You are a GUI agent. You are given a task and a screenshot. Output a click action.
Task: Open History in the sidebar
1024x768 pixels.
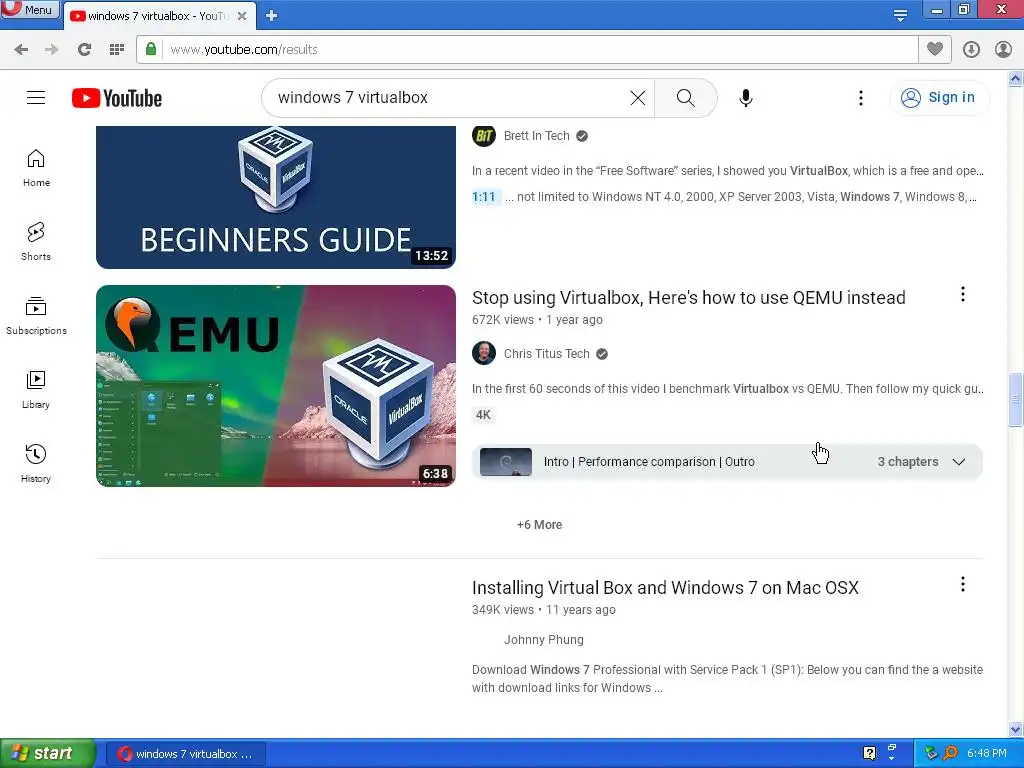click(36, 464)
